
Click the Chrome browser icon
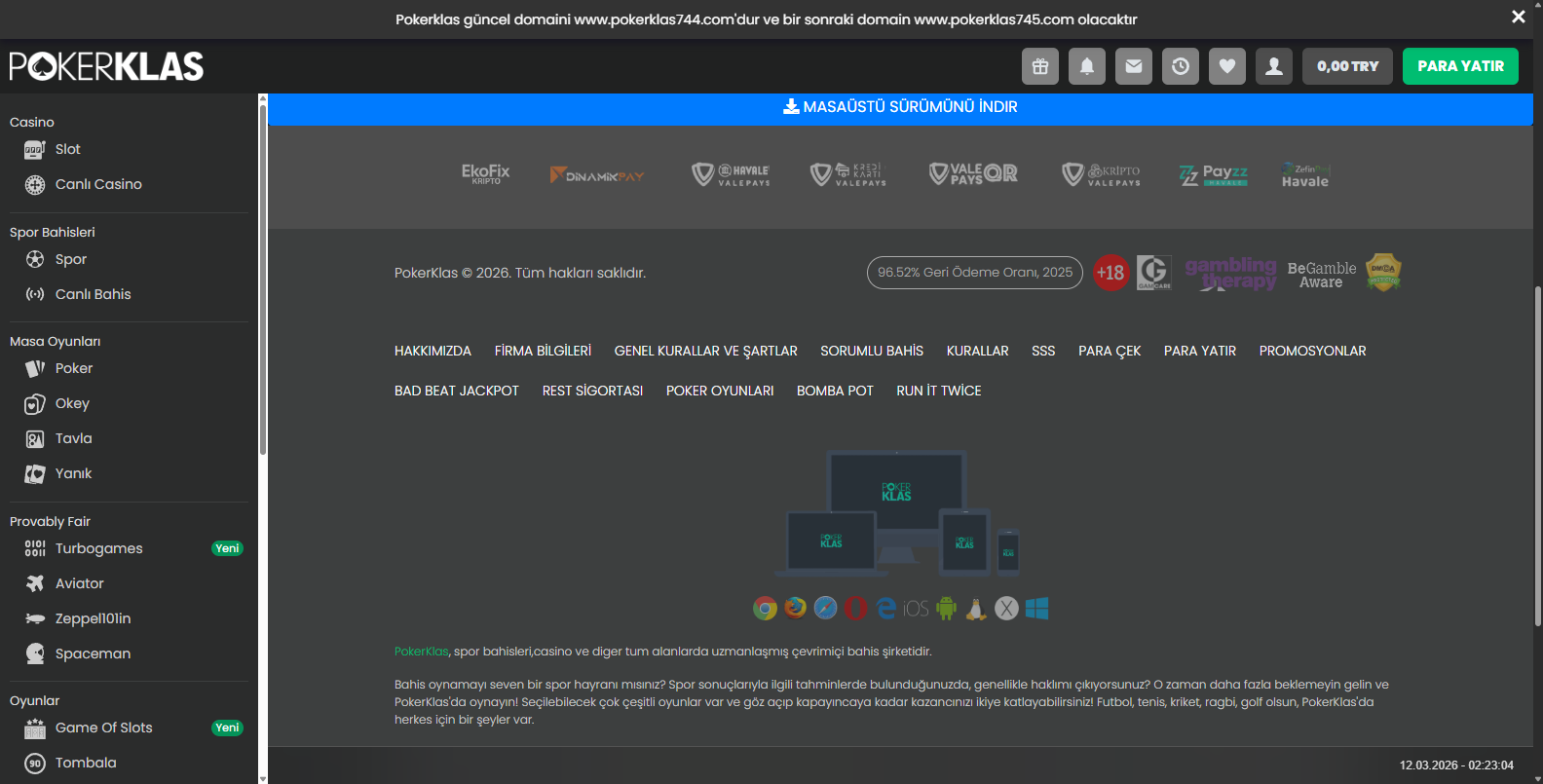click(765, 609)
